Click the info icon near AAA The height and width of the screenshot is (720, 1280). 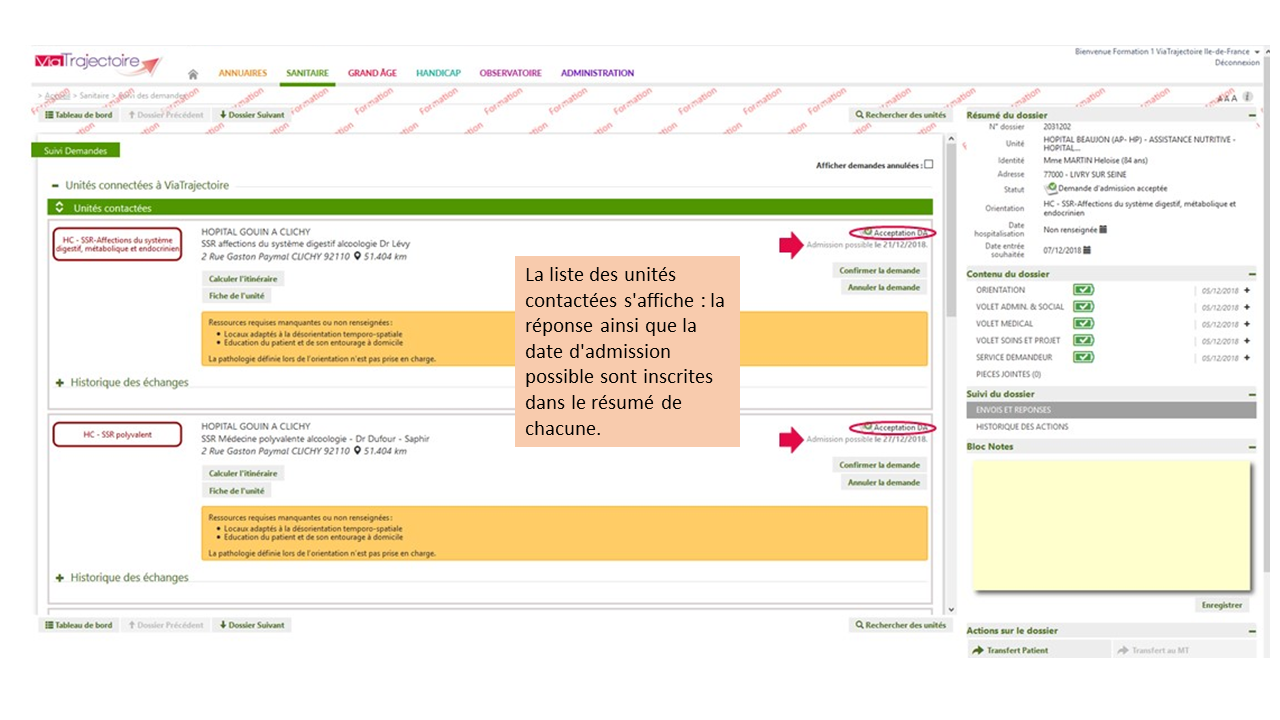click(x=1248, y=97)
